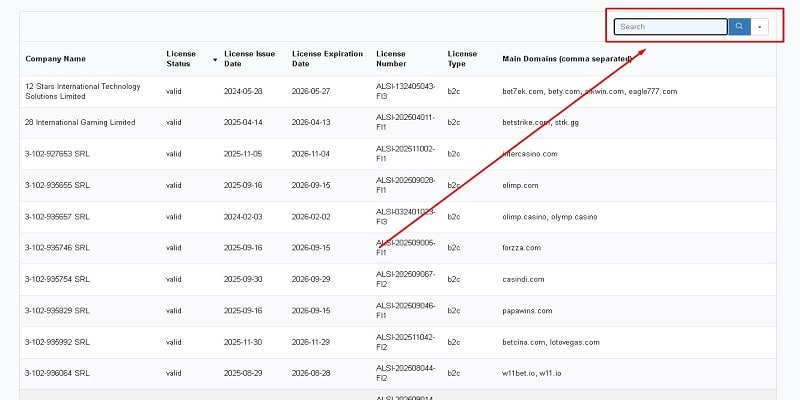The height and width of the screenshot is (400, 800).
Task: Click license number ALSI-202509046-FI1
Action: click(406, 311)
